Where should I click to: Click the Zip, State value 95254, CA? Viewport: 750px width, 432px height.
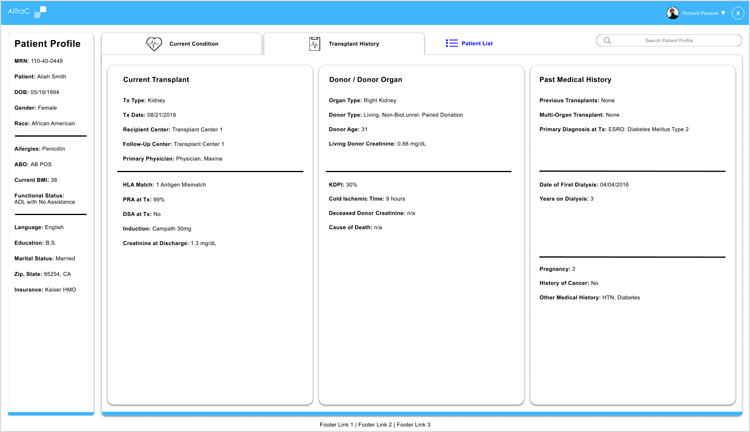pos(57,274)
